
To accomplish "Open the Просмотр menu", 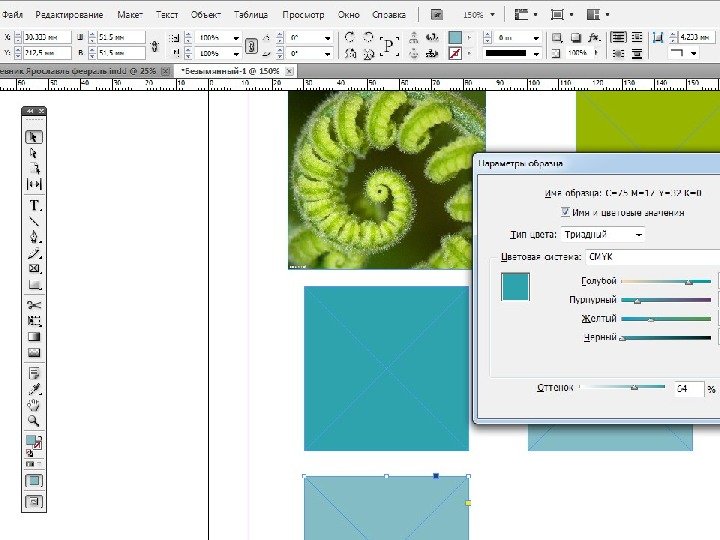I will point(303,15).
